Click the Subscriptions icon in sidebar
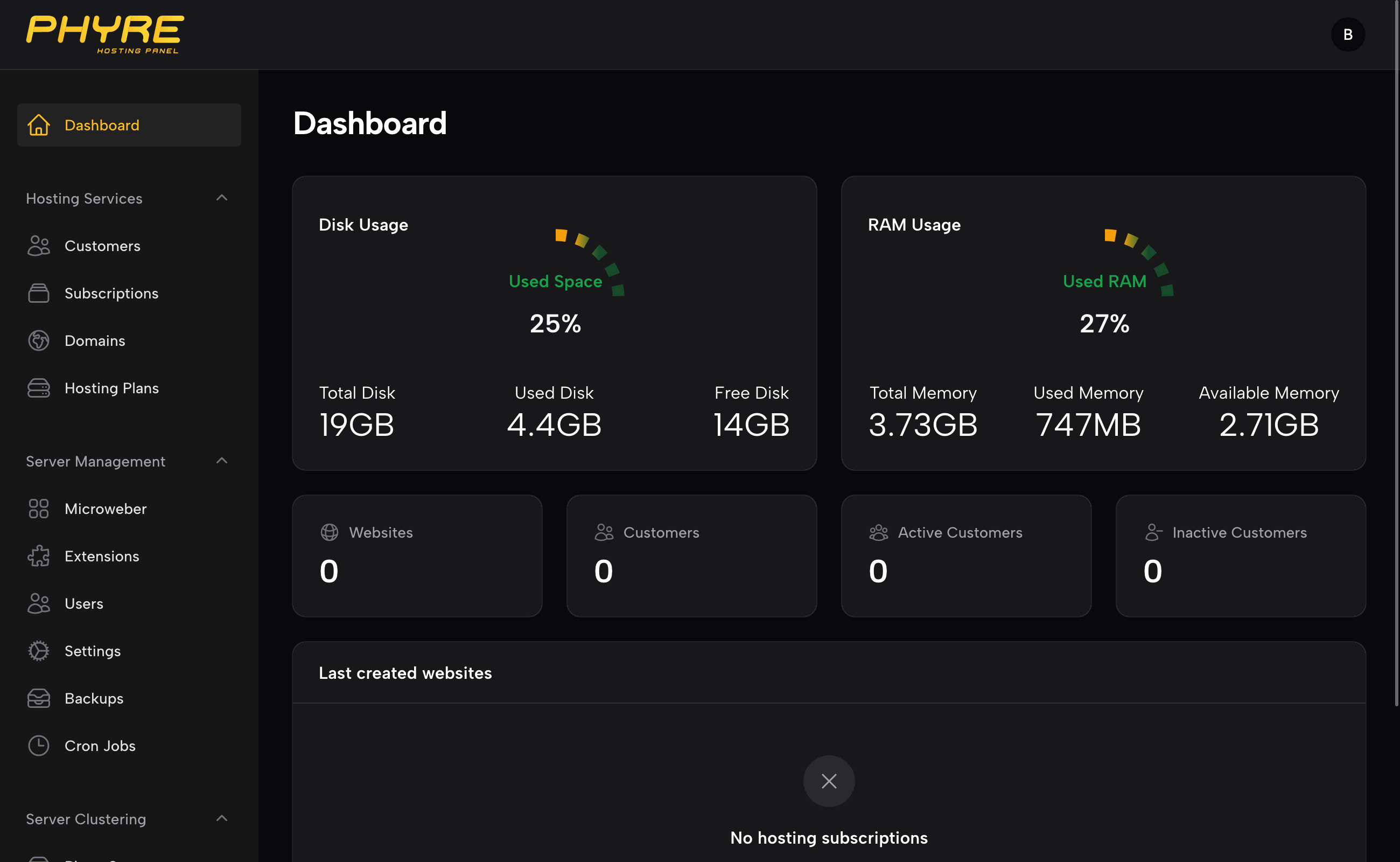The height and width of the screenshot is (862, 1400). (x=38, y=293)
